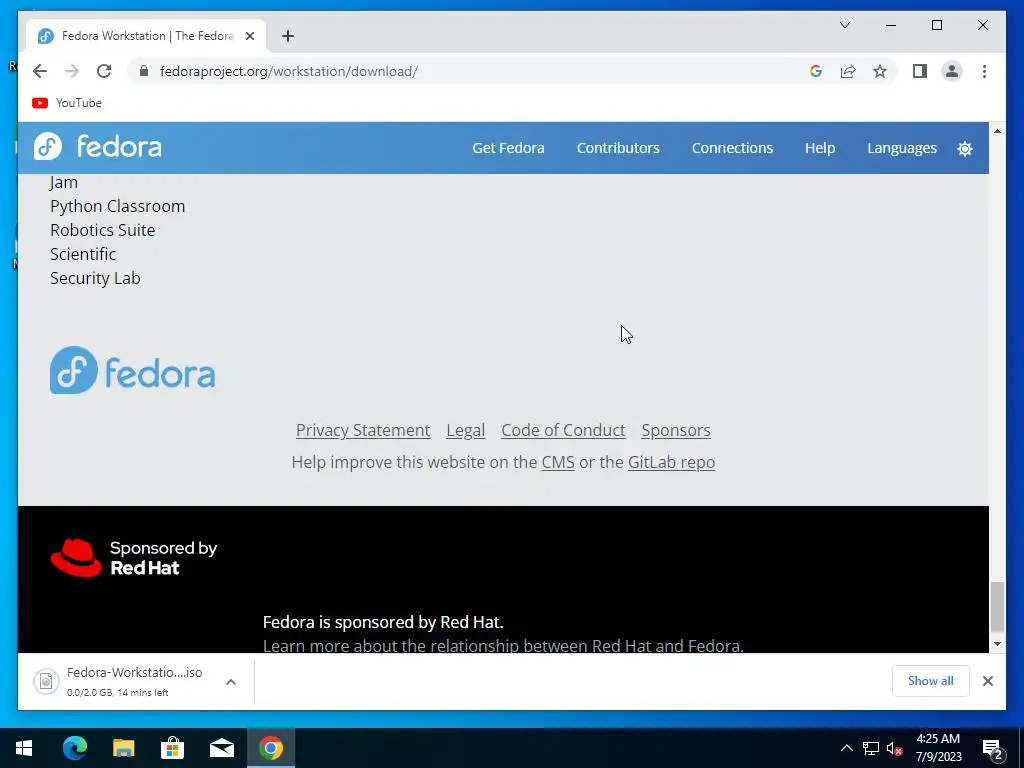Click the lock site info icon
The height and width of the screenshot is (768, 1024).
click(x=144, y=71)
